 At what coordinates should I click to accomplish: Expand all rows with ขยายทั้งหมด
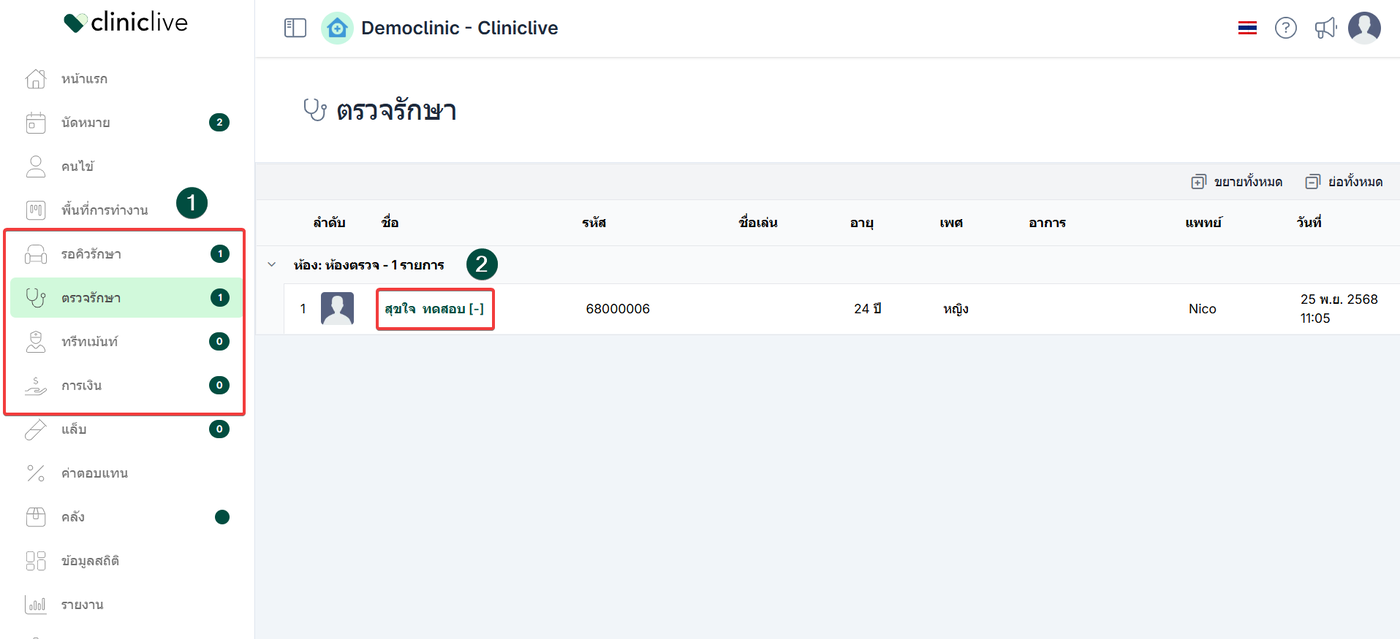[1237, 181]
